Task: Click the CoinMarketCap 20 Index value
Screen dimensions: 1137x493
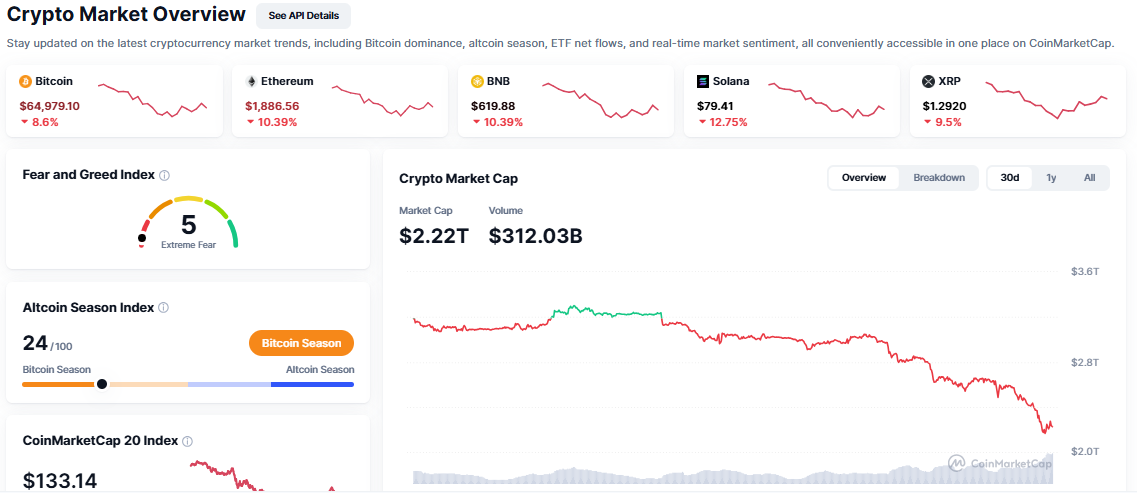Action: click(60, 481)
